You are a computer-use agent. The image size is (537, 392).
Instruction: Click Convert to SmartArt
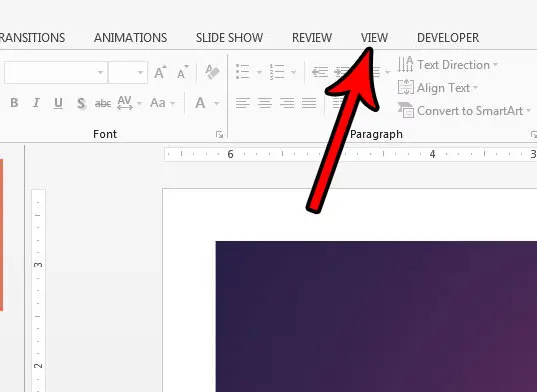click(x=464, y=111)
